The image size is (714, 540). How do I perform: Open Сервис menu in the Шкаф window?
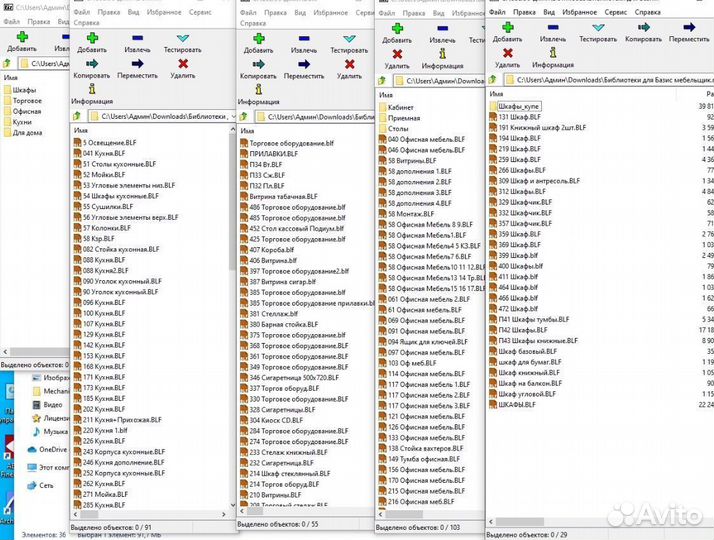622,10
